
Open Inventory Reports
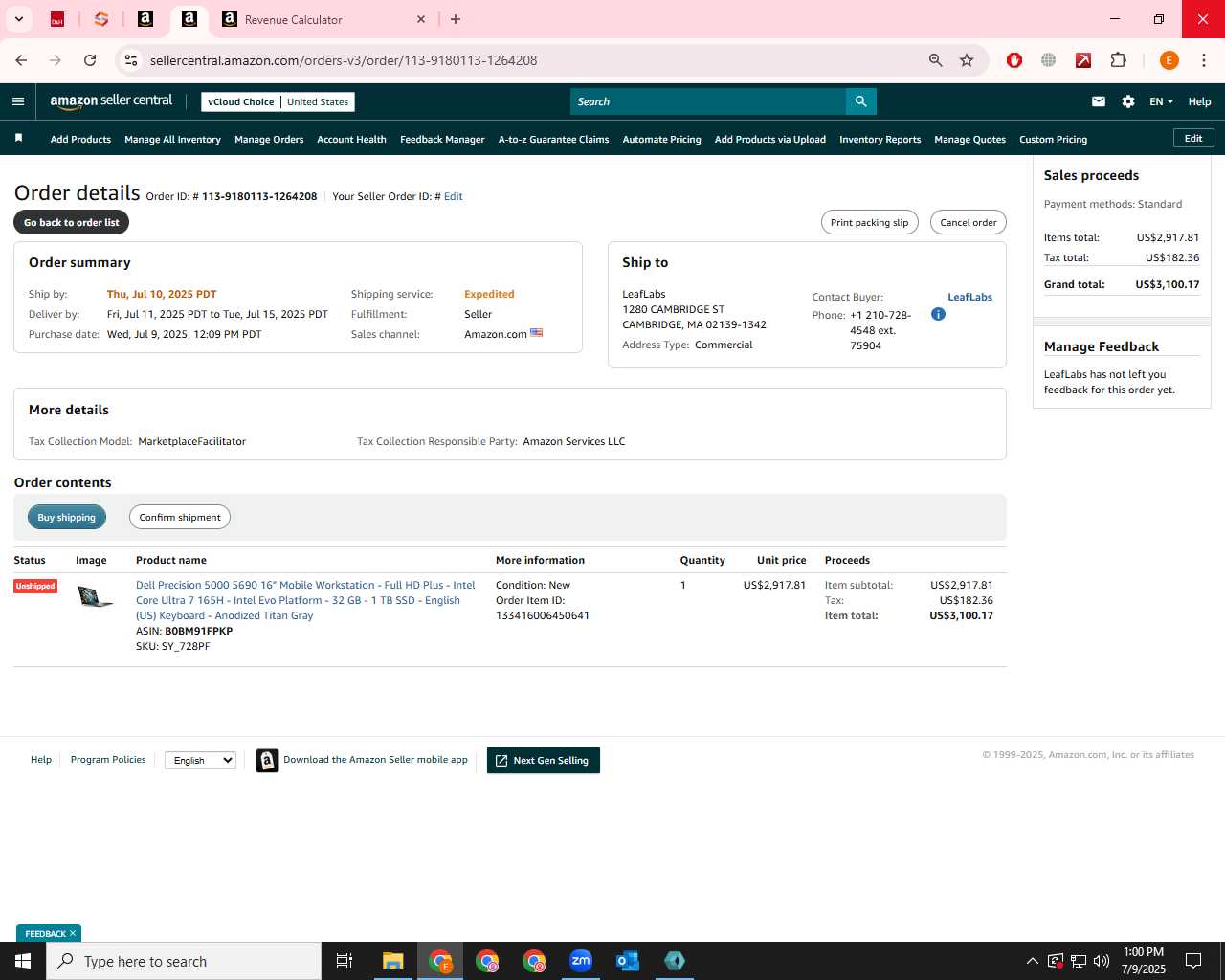tap(880, 139)
